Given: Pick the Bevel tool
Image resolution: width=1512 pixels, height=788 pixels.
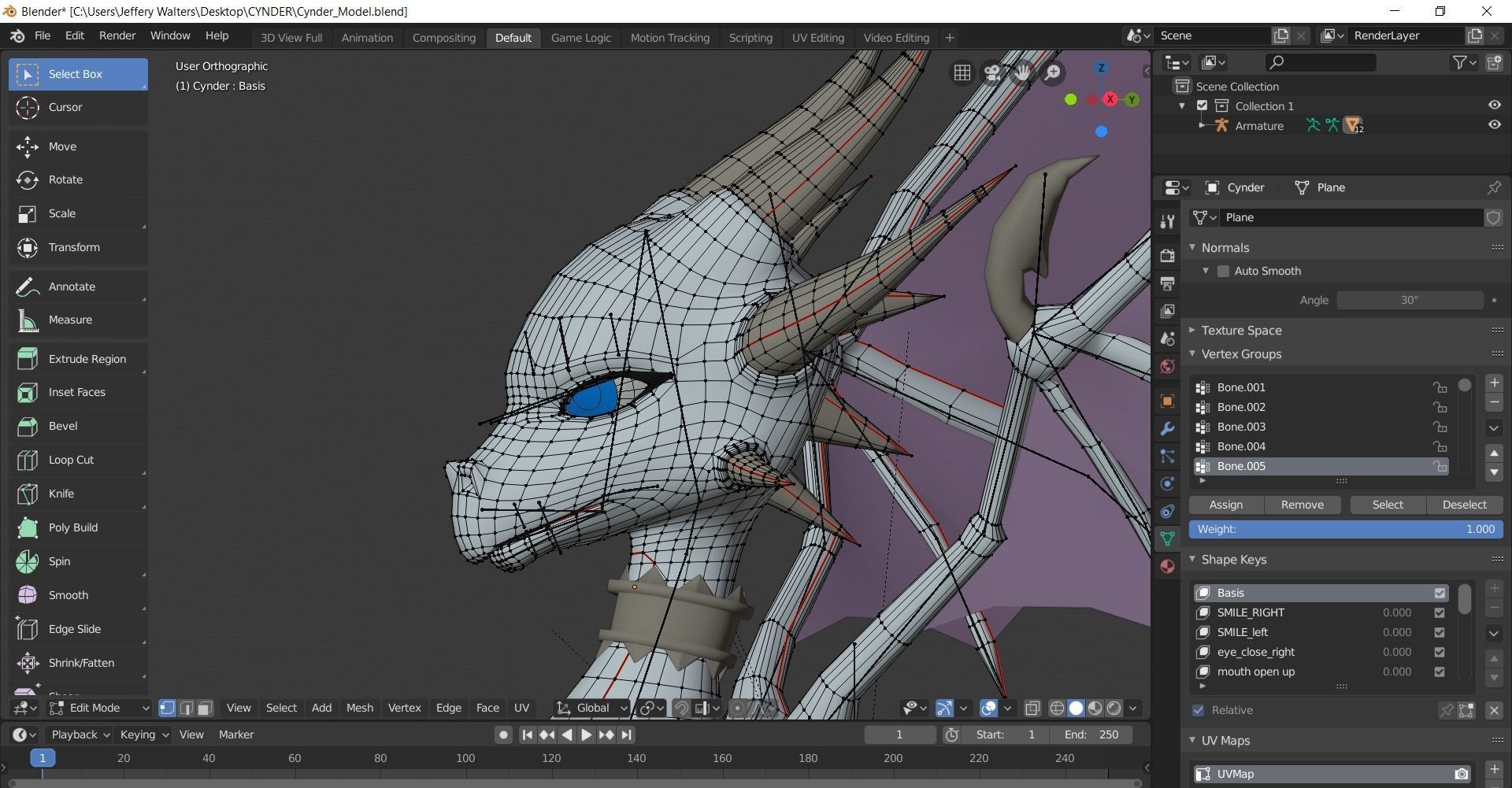Looking at the screenshot, I should click(78, 426).
